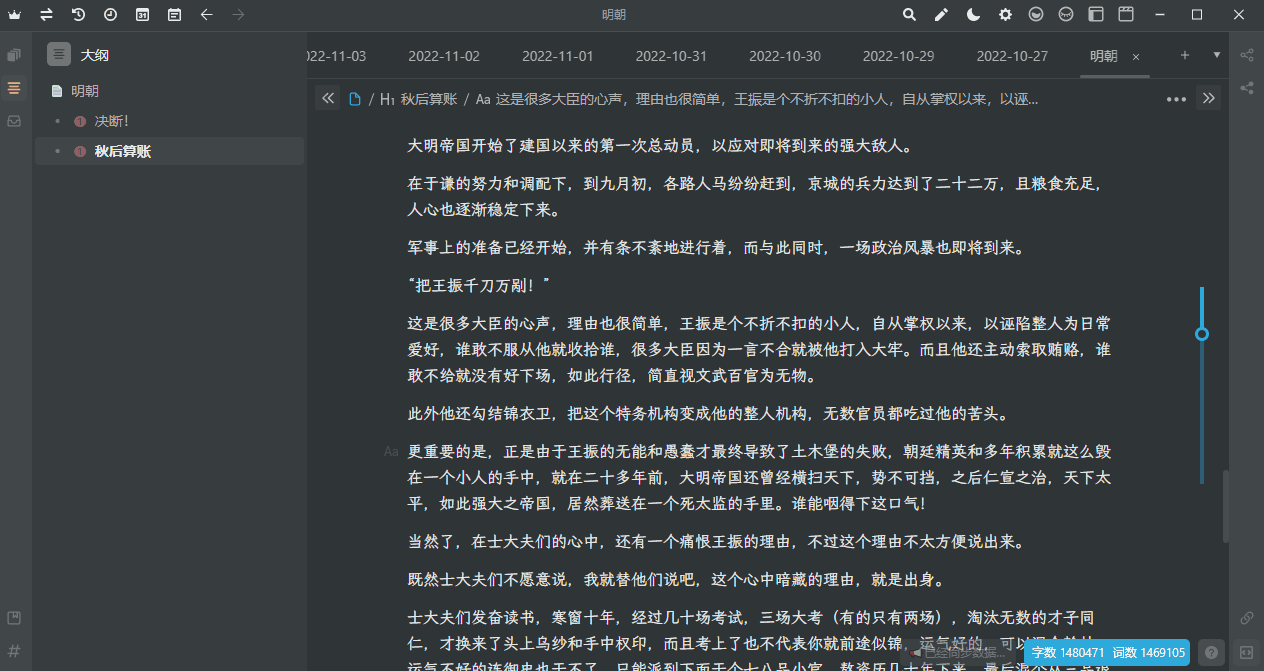Open settings gear icon

click(x=1005, y=15)
